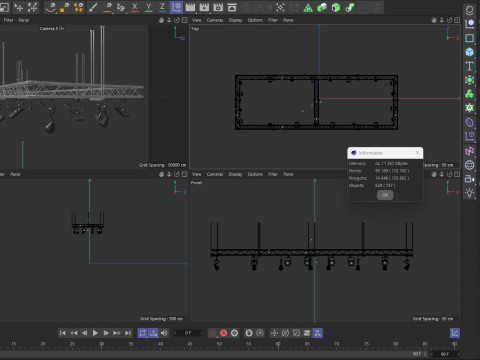Screen dimensions: 480x360
Task: Open the View menu of Top viewport
Action: (x=197, y=20)
